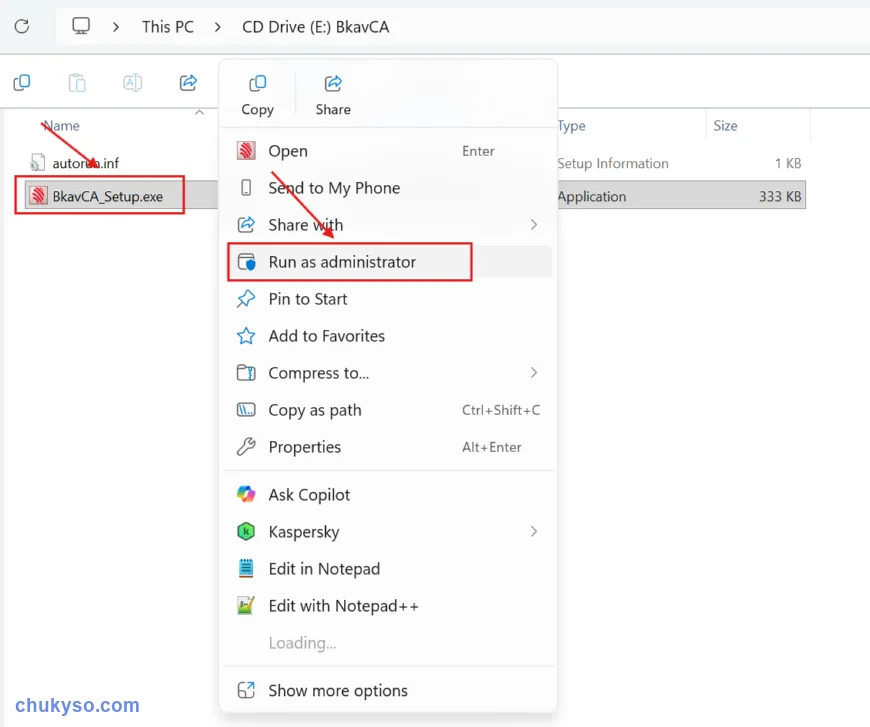The image size is (870, 727).
Task: Expand chevron after This PC breadcrumb
Action: tap(218, 27)
